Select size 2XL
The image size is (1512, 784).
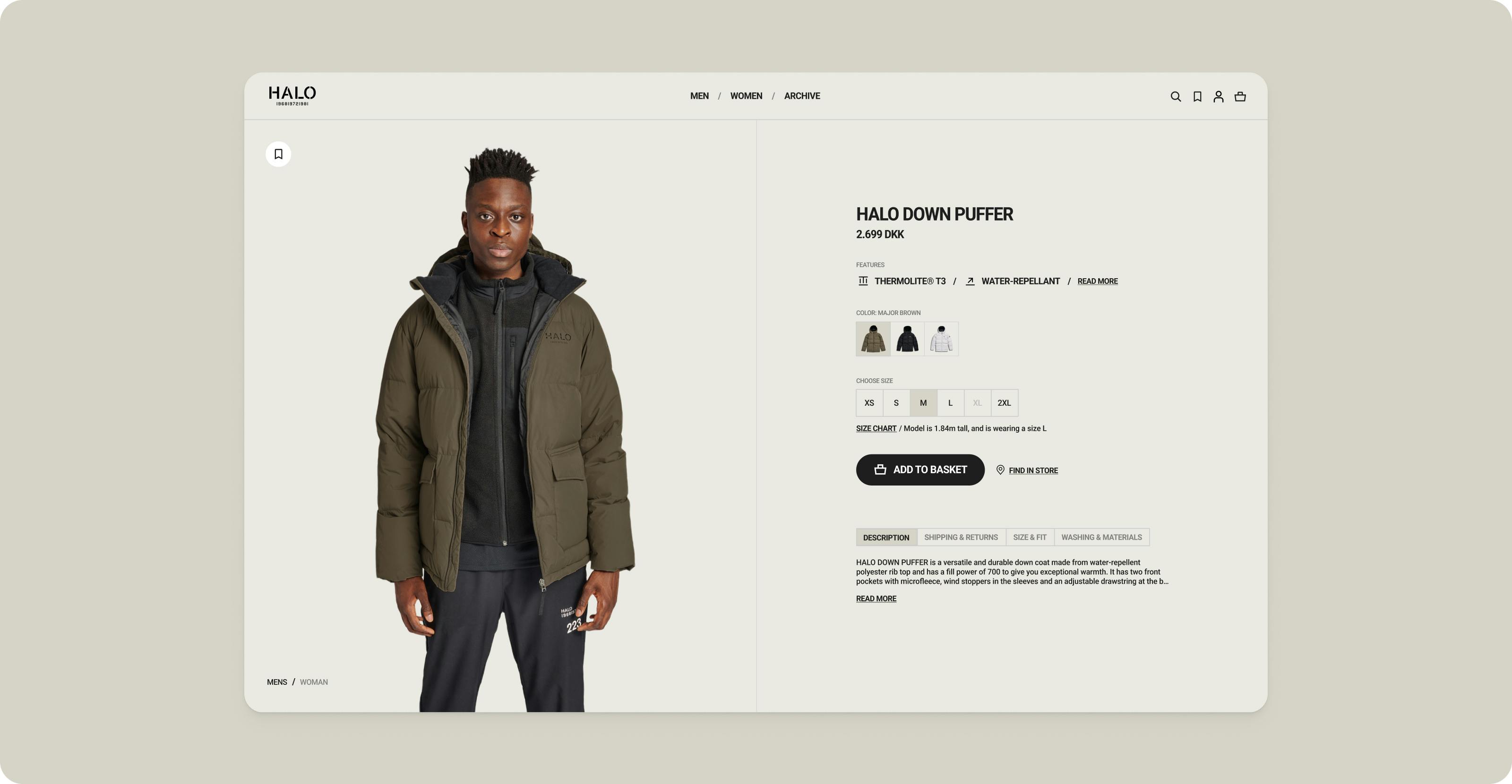click(x=1004, y=403)
